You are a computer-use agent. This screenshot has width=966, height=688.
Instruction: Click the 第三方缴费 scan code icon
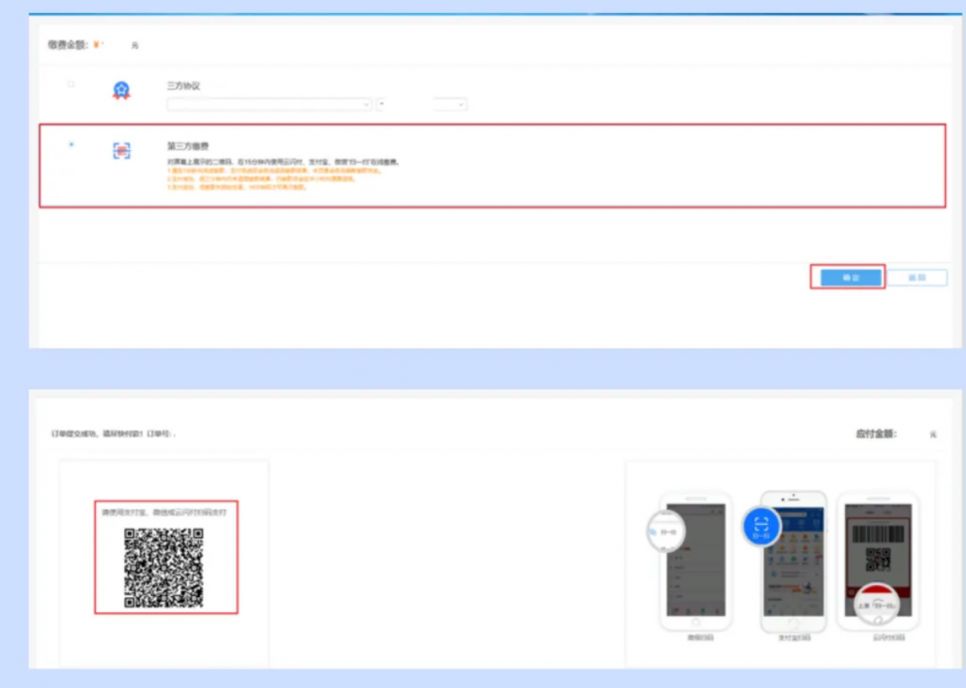[121, 151]
